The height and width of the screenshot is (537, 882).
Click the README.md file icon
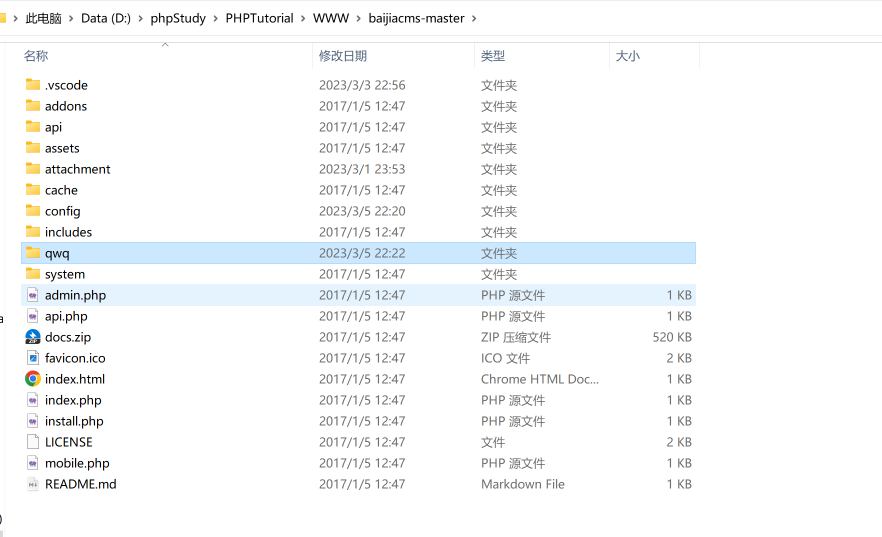(x=33, y=484)
